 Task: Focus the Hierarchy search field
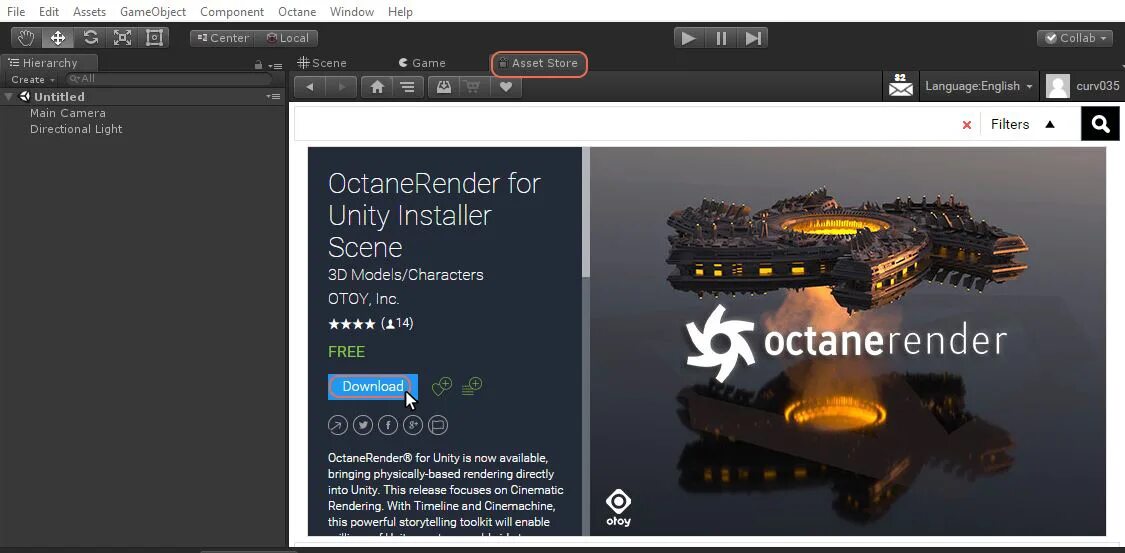tap(169, 79)
